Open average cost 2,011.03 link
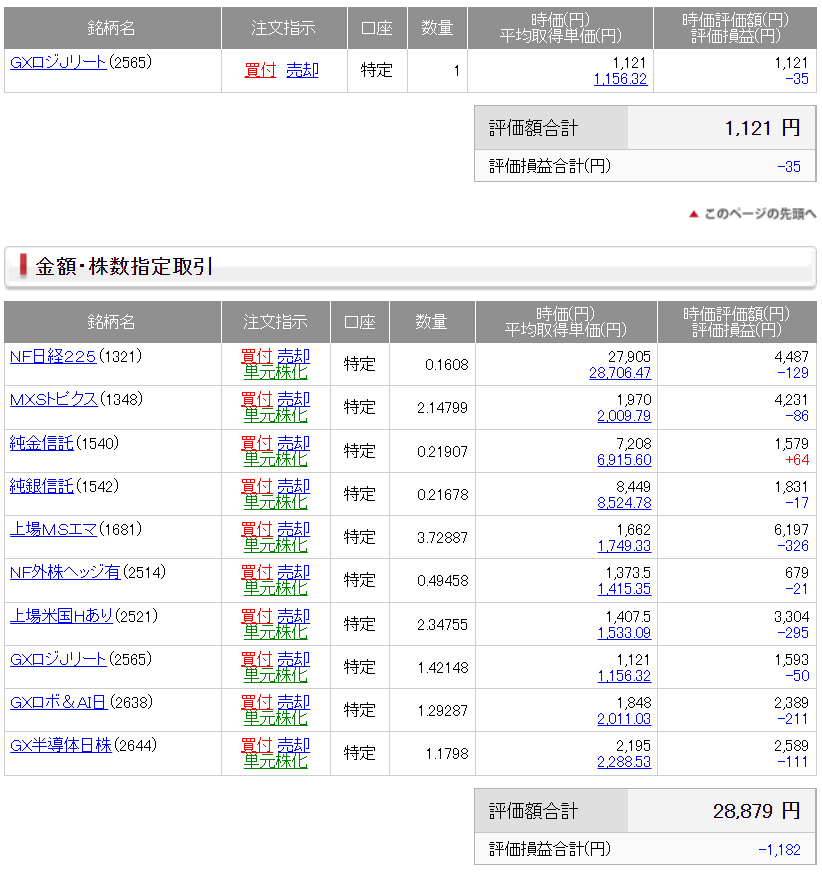The image size is (822, 875). click(624, 719)
